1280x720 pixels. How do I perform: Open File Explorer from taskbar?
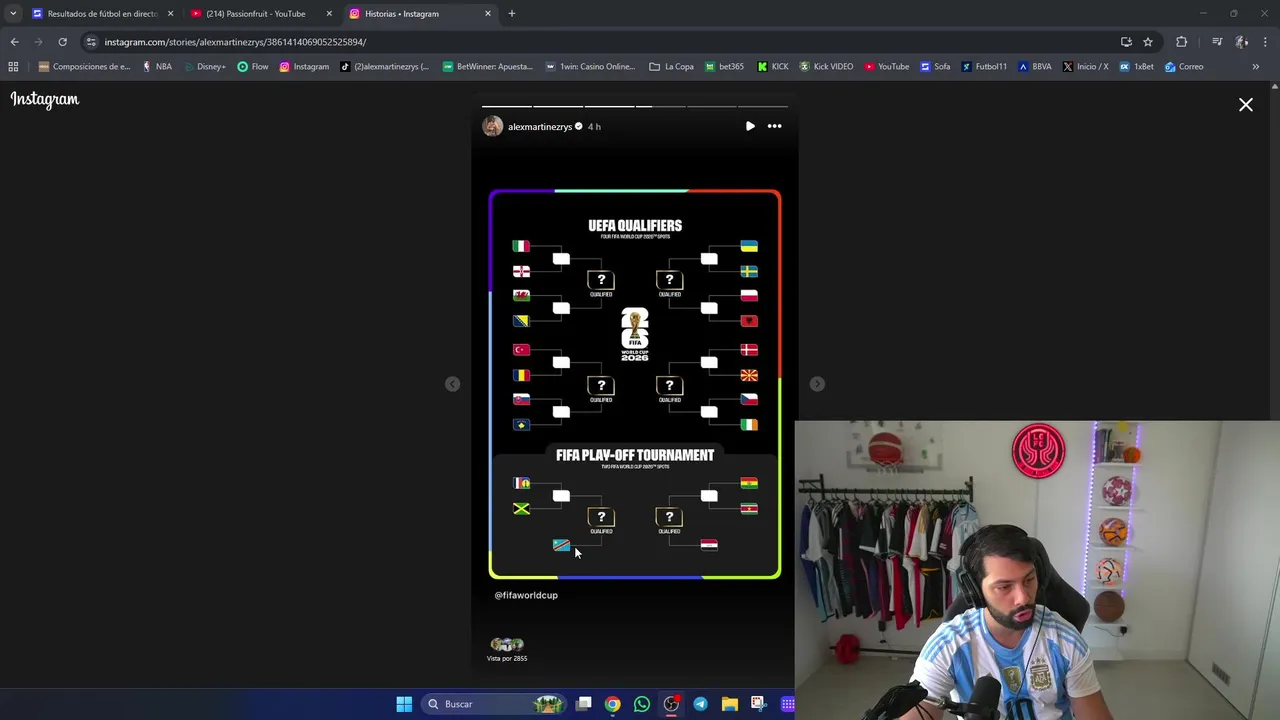tap(729, 704)
